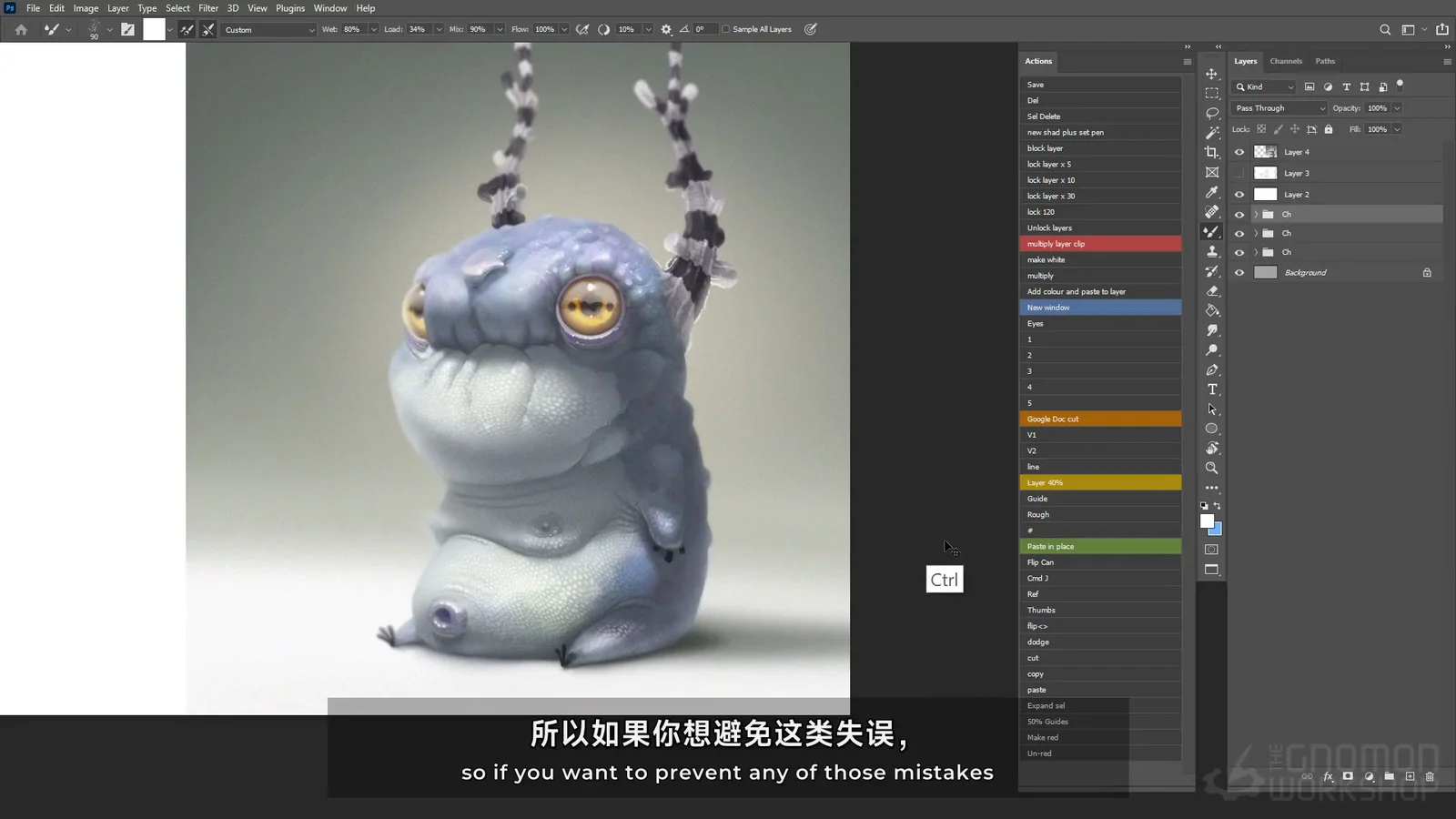Toggle Edit in Quick Mask mode
1456x819 pixels.
coord(1211,550)
